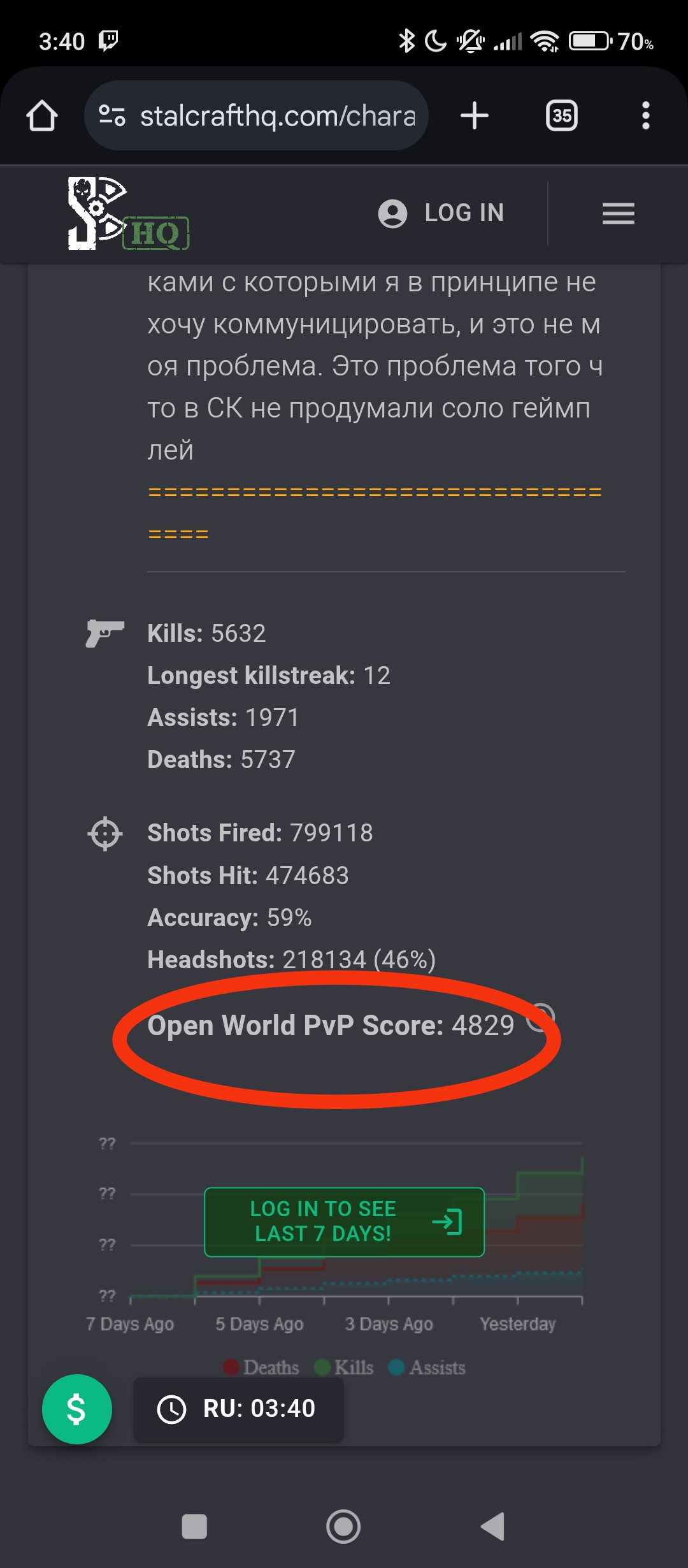Toggle the Kills series in chart legend
The width and height of the screenshot is (688, 1568).
point(345,1367)
